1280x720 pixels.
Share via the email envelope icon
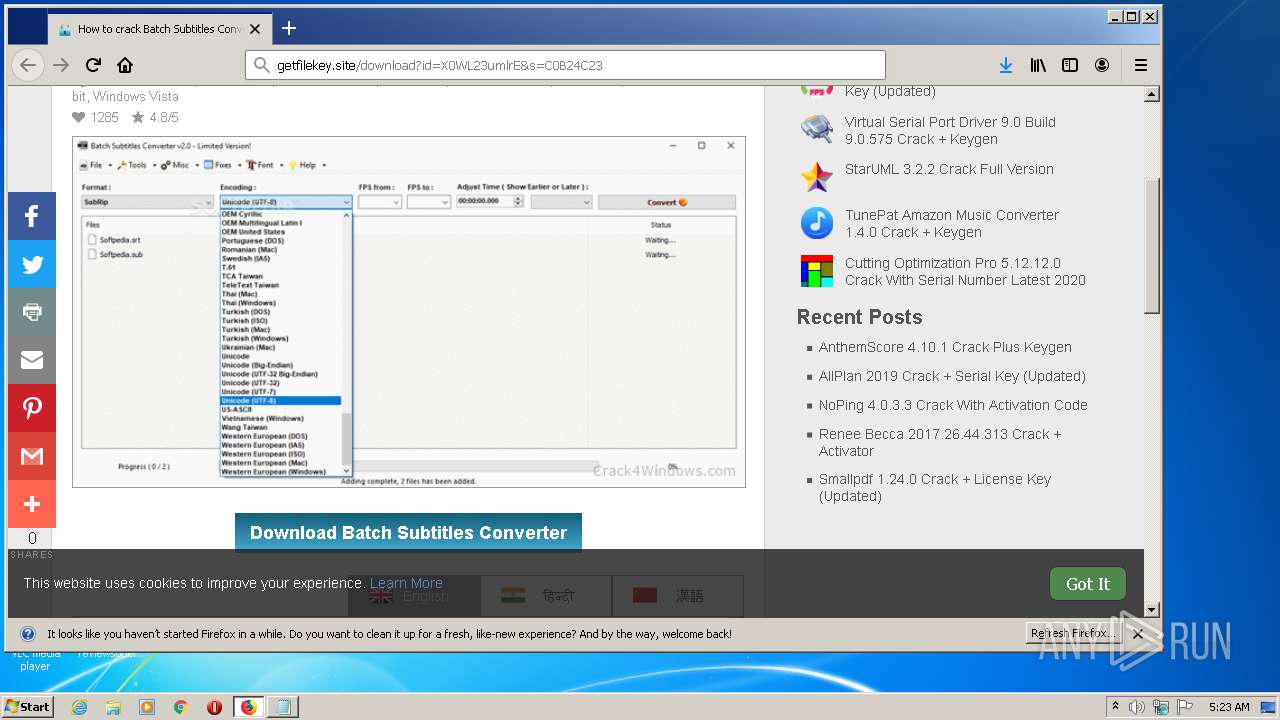pos(32,360)
